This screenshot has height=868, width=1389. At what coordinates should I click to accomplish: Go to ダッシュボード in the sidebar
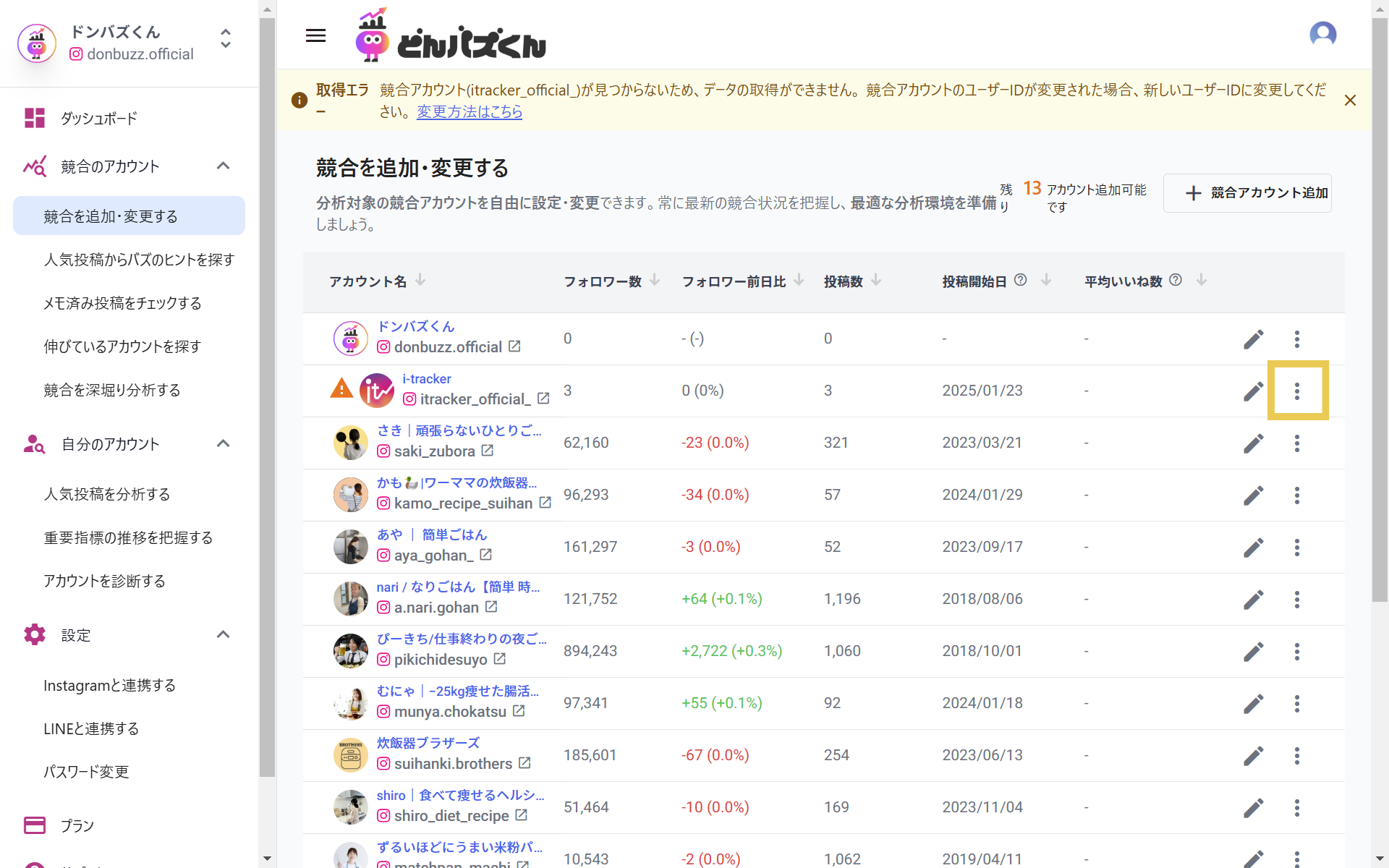pyautogui.click(x=99, y=118)
